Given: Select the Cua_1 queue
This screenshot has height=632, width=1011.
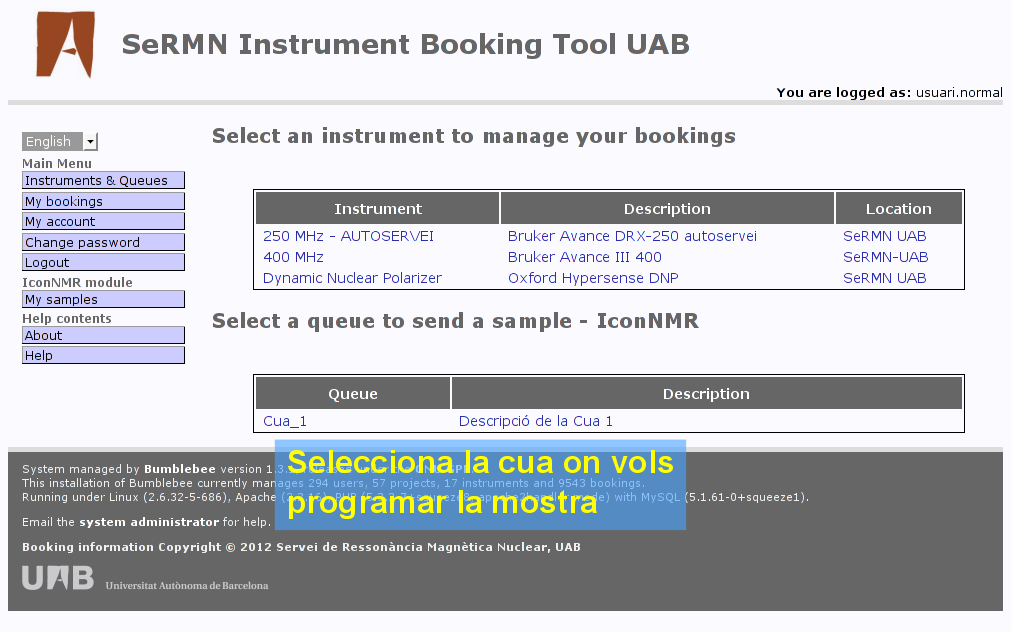Looking at the screenshot, I should [x=285, y=421].
